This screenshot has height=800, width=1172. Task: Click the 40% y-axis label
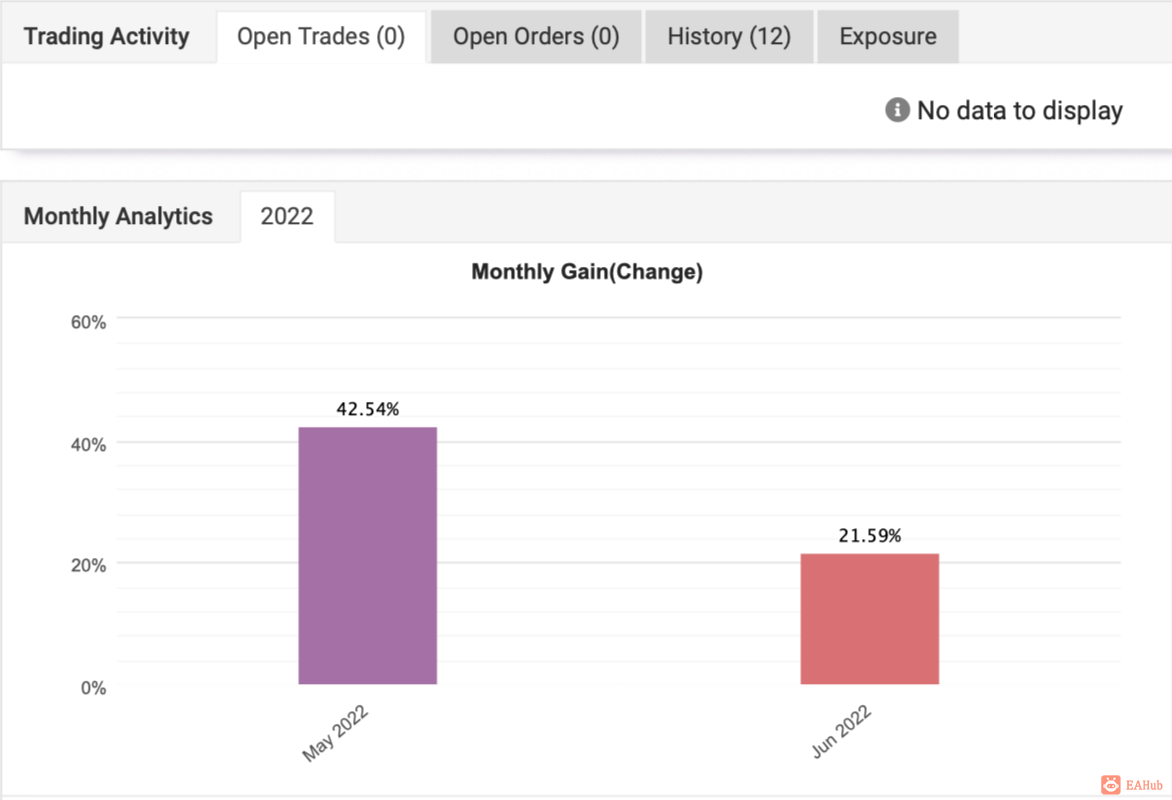[88, 445]
